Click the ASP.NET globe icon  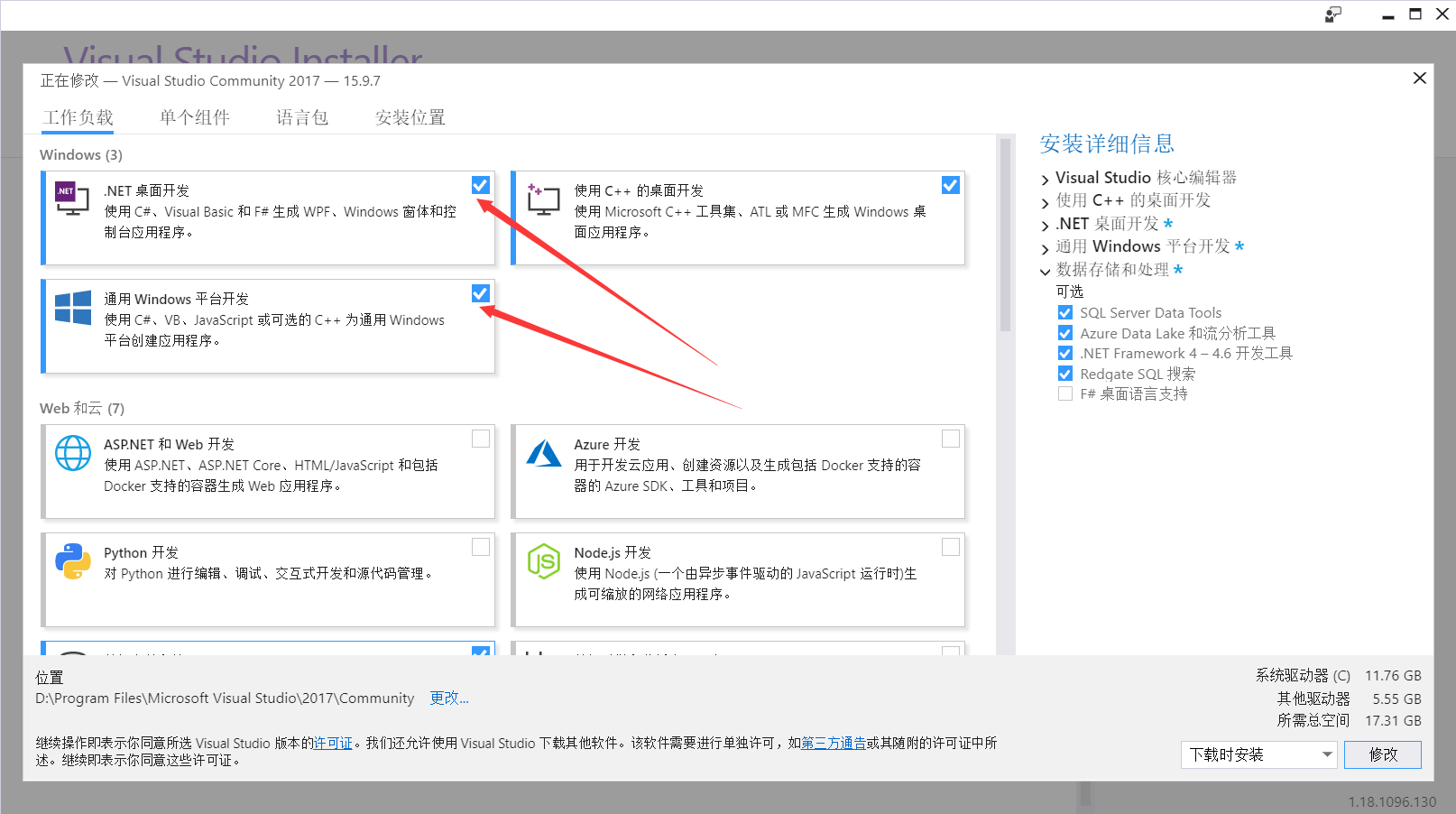72,453
